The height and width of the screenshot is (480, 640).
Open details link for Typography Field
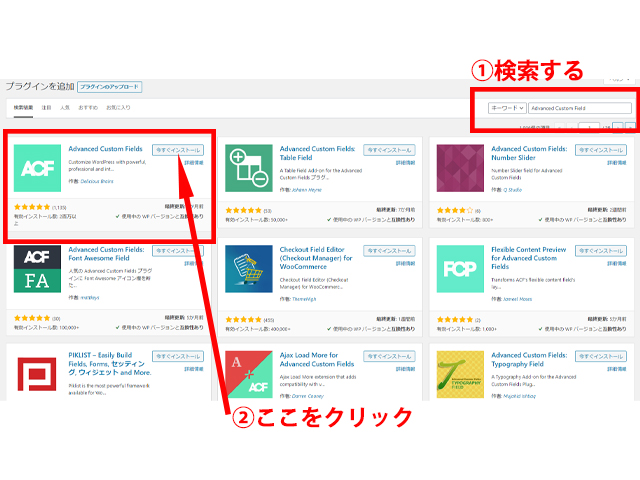coord(617,369)
